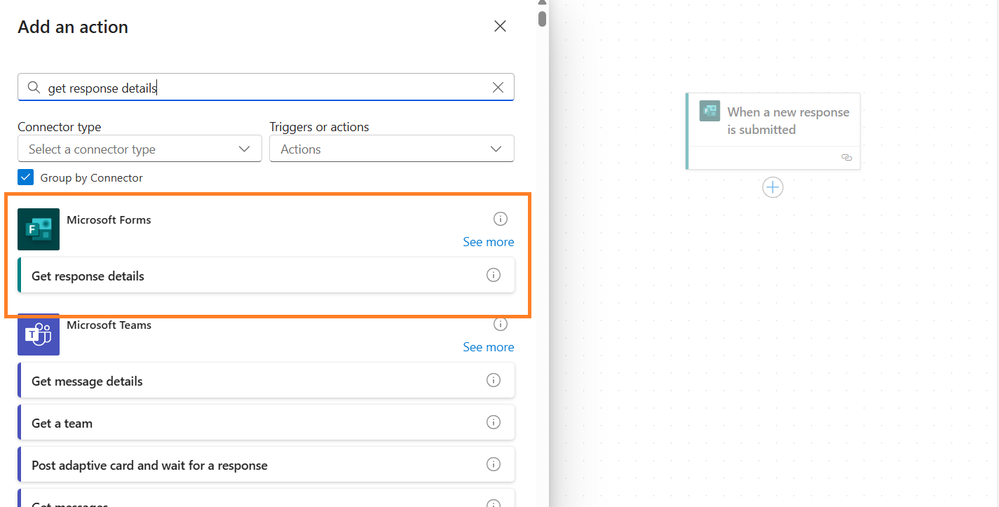This screenshot has width=999, height=507.
Task: Click See more under Microsoft Teams
Action: (488, 347)
